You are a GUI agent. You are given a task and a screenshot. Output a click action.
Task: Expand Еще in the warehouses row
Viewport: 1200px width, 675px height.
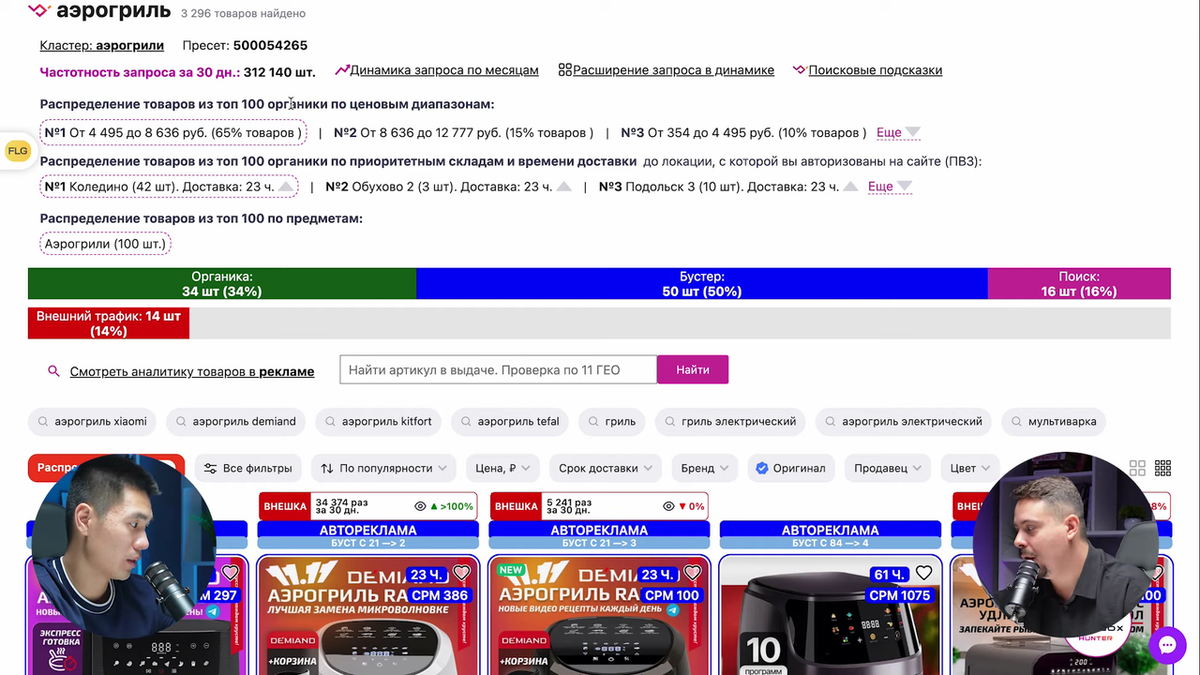890,186
